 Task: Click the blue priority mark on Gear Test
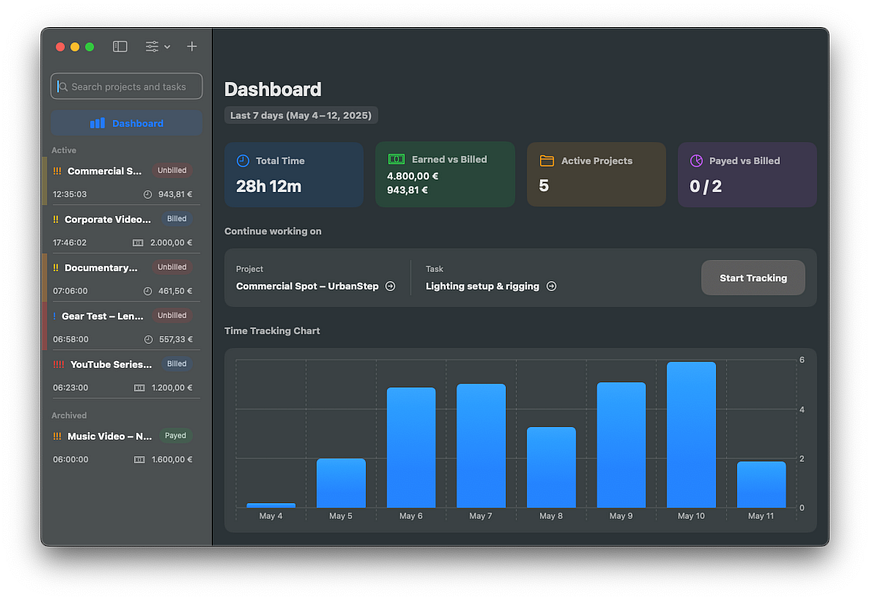coord(54,316)
